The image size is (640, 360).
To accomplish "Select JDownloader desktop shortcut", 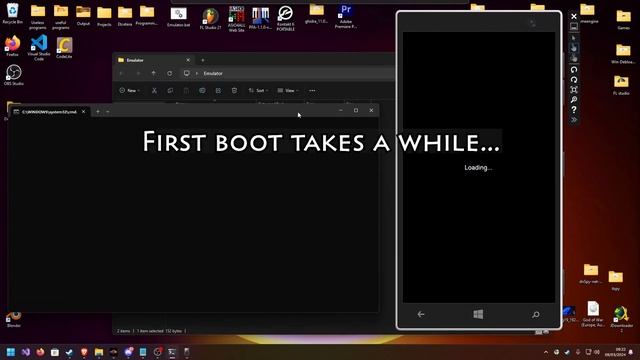I will 621,318.
